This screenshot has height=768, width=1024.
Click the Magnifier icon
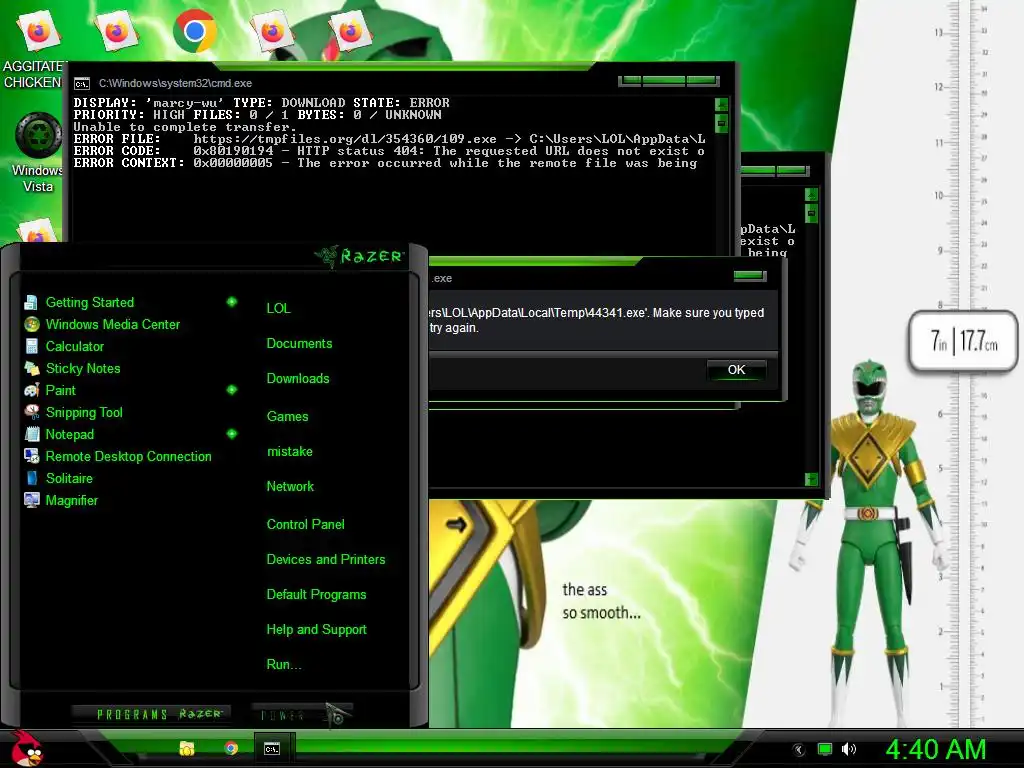[31, 500]
